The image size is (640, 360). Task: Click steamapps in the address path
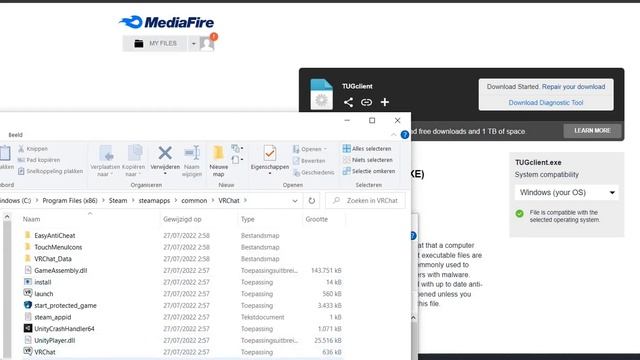pyautogui.click(x=154, y=200)
